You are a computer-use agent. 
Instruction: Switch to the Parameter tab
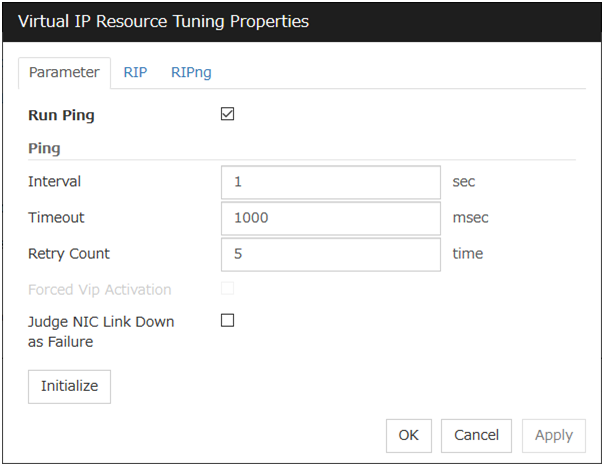pos(64,72)
